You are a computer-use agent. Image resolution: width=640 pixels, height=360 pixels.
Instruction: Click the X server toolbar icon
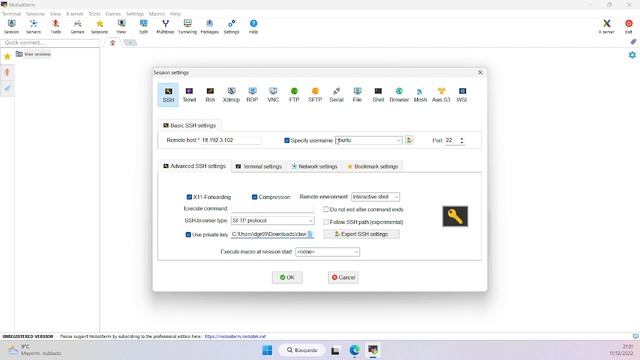click(x=607, y=27)
